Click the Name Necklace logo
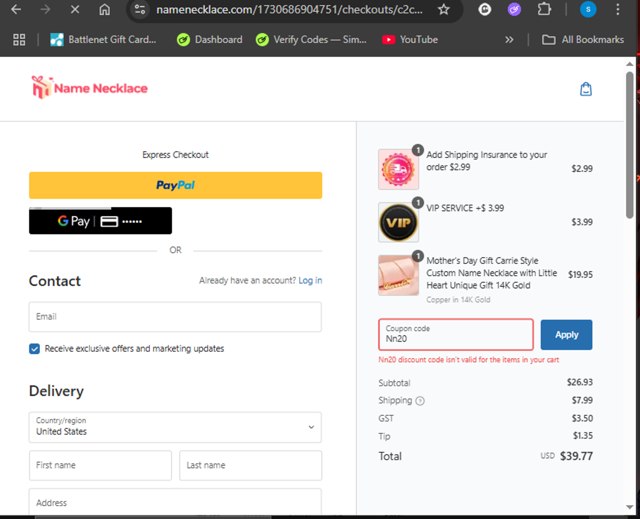 click(89, 87)
